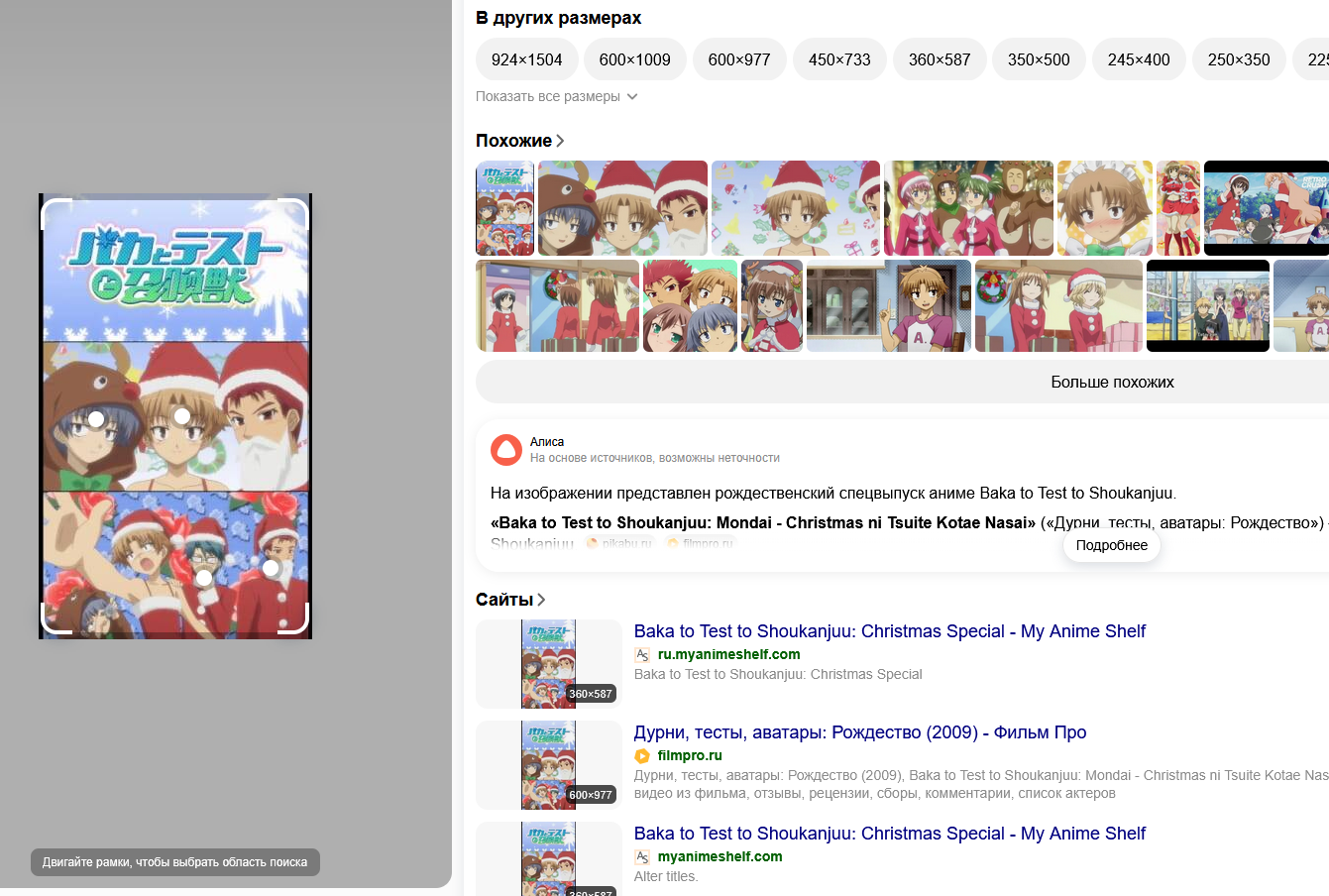
Task: Expand the Показать все размеры list
Action: (x=557, y=96)
